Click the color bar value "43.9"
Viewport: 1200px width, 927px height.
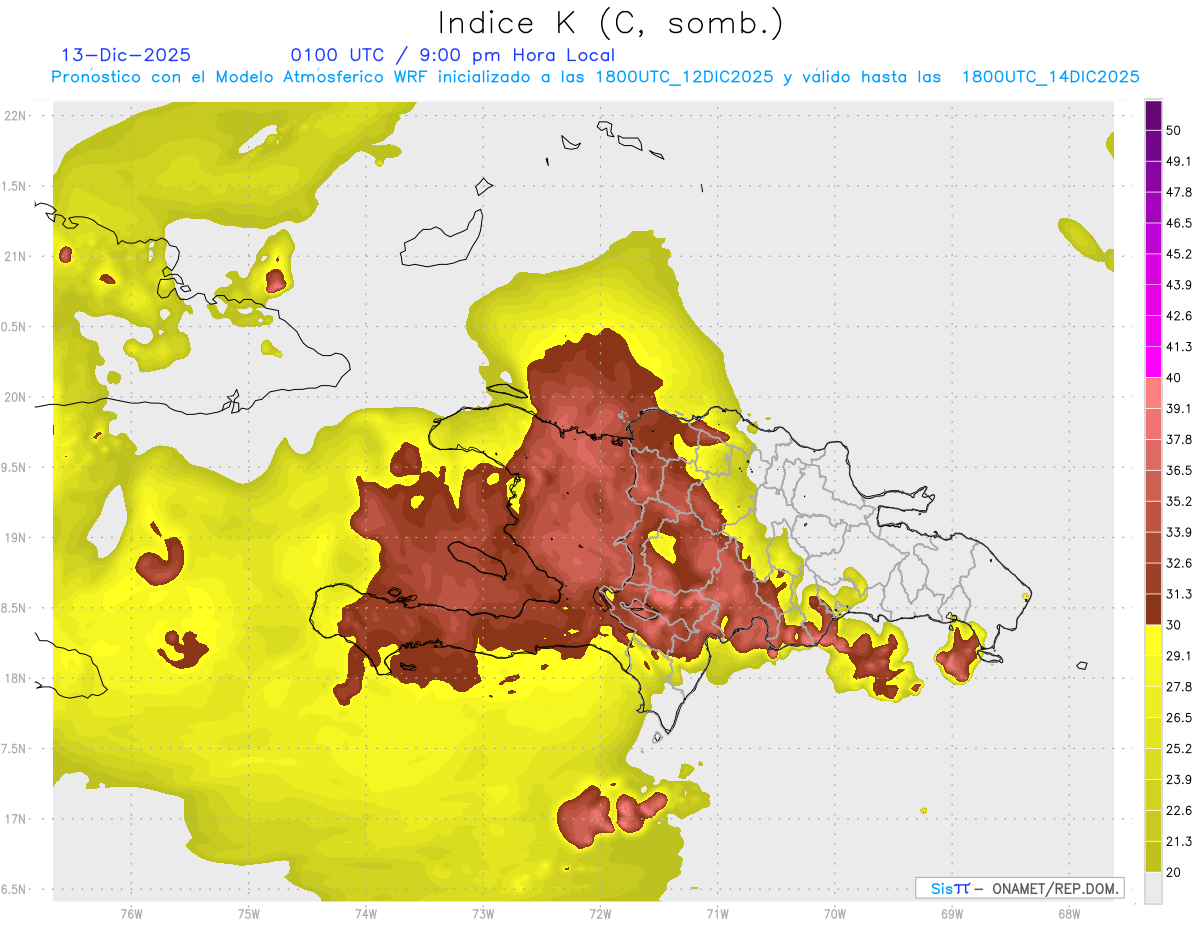tap(1179, 285)
